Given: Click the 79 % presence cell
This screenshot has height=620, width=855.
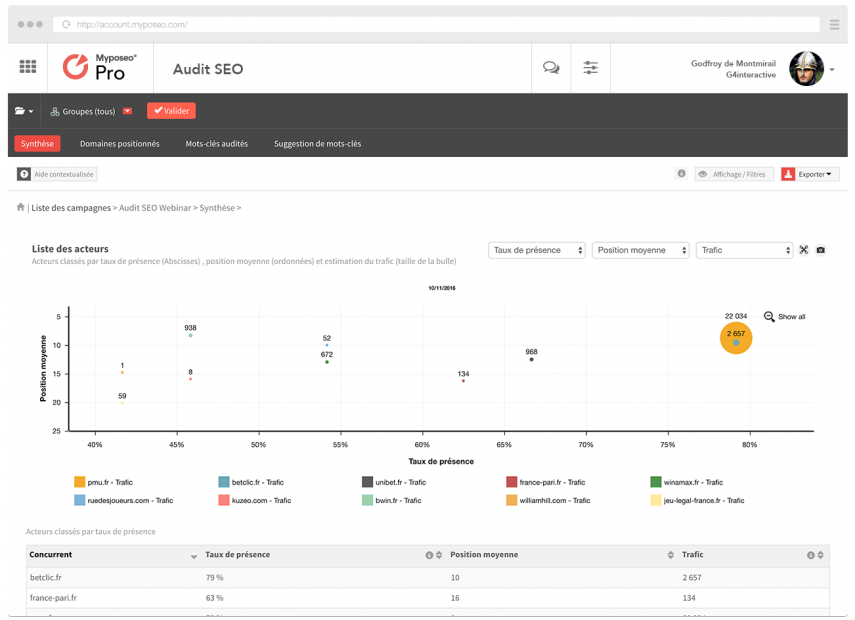Looking at the screenshot, I should 214,577.
